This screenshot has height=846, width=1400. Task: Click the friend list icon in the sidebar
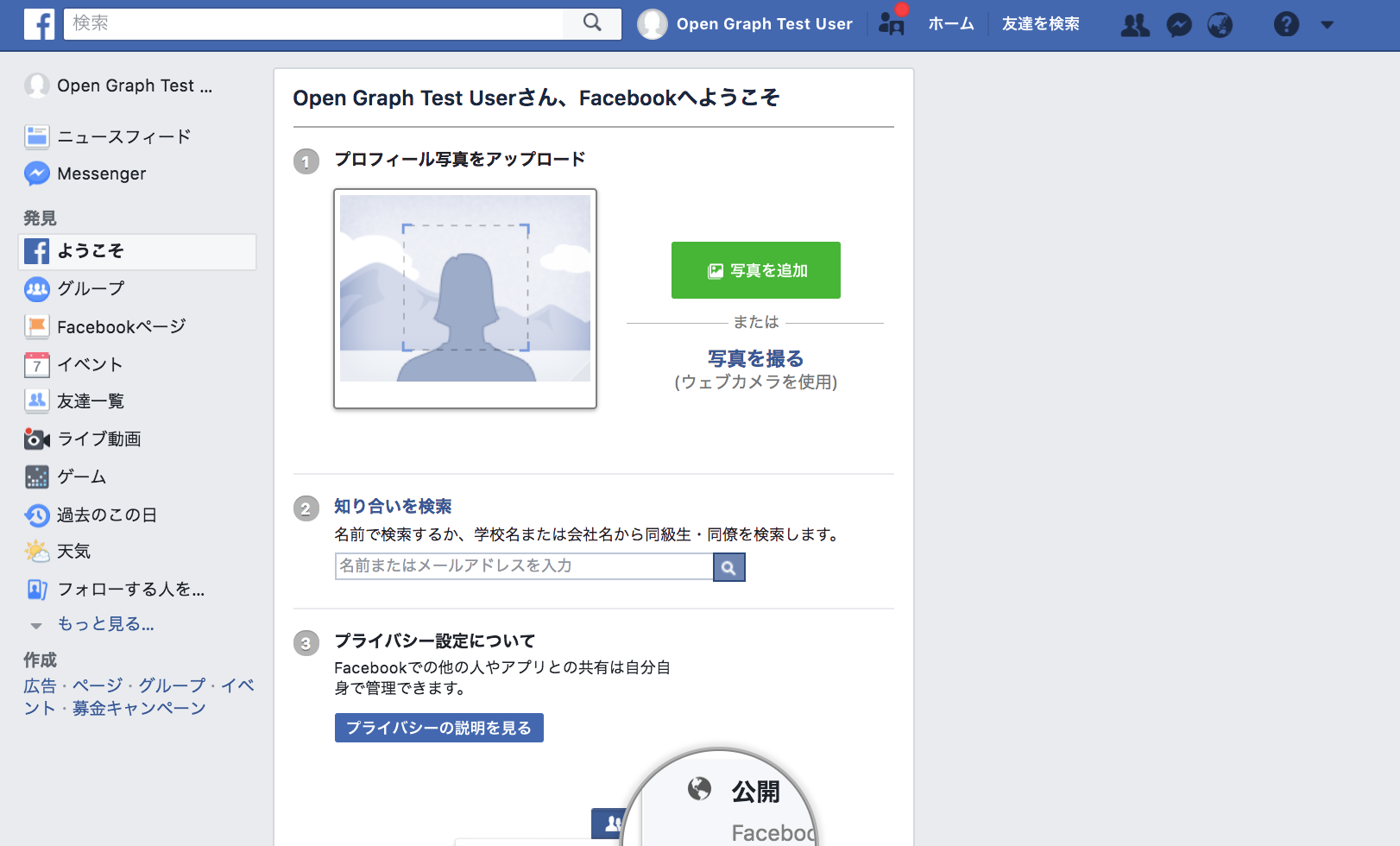point(37,401)
